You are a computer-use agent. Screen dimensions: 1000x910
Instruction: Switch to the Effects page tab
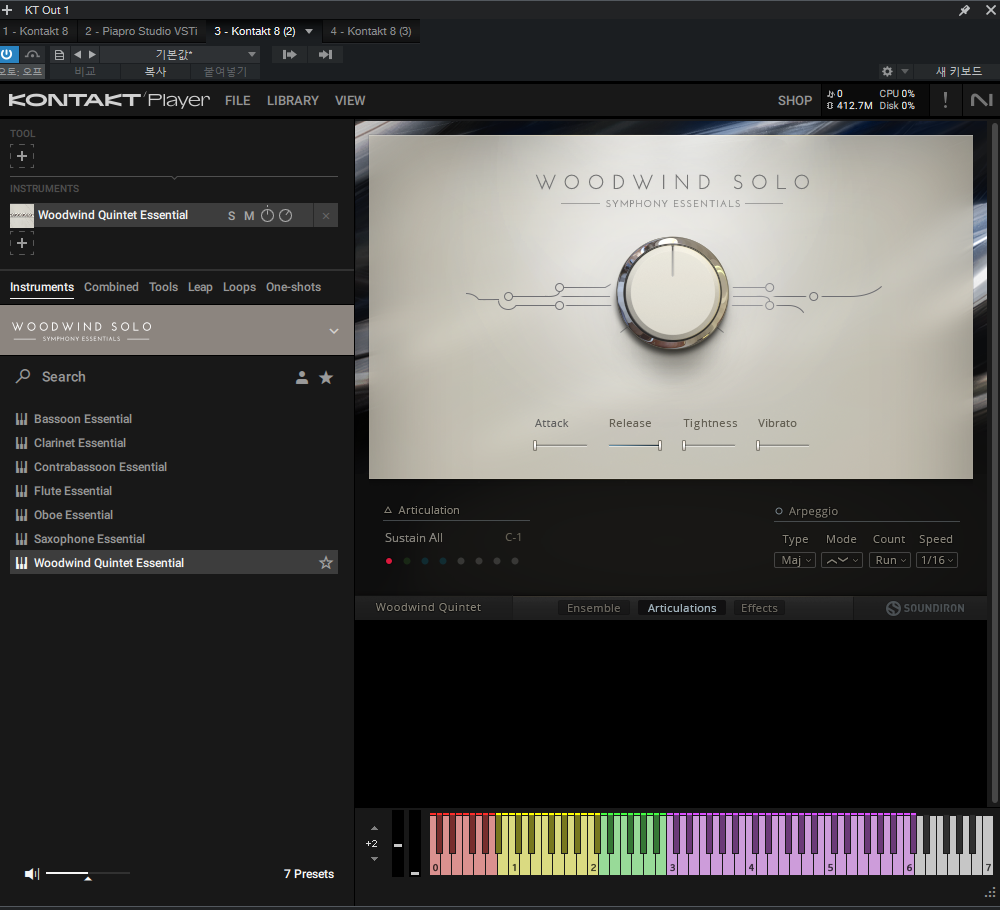tap(759, 608)
